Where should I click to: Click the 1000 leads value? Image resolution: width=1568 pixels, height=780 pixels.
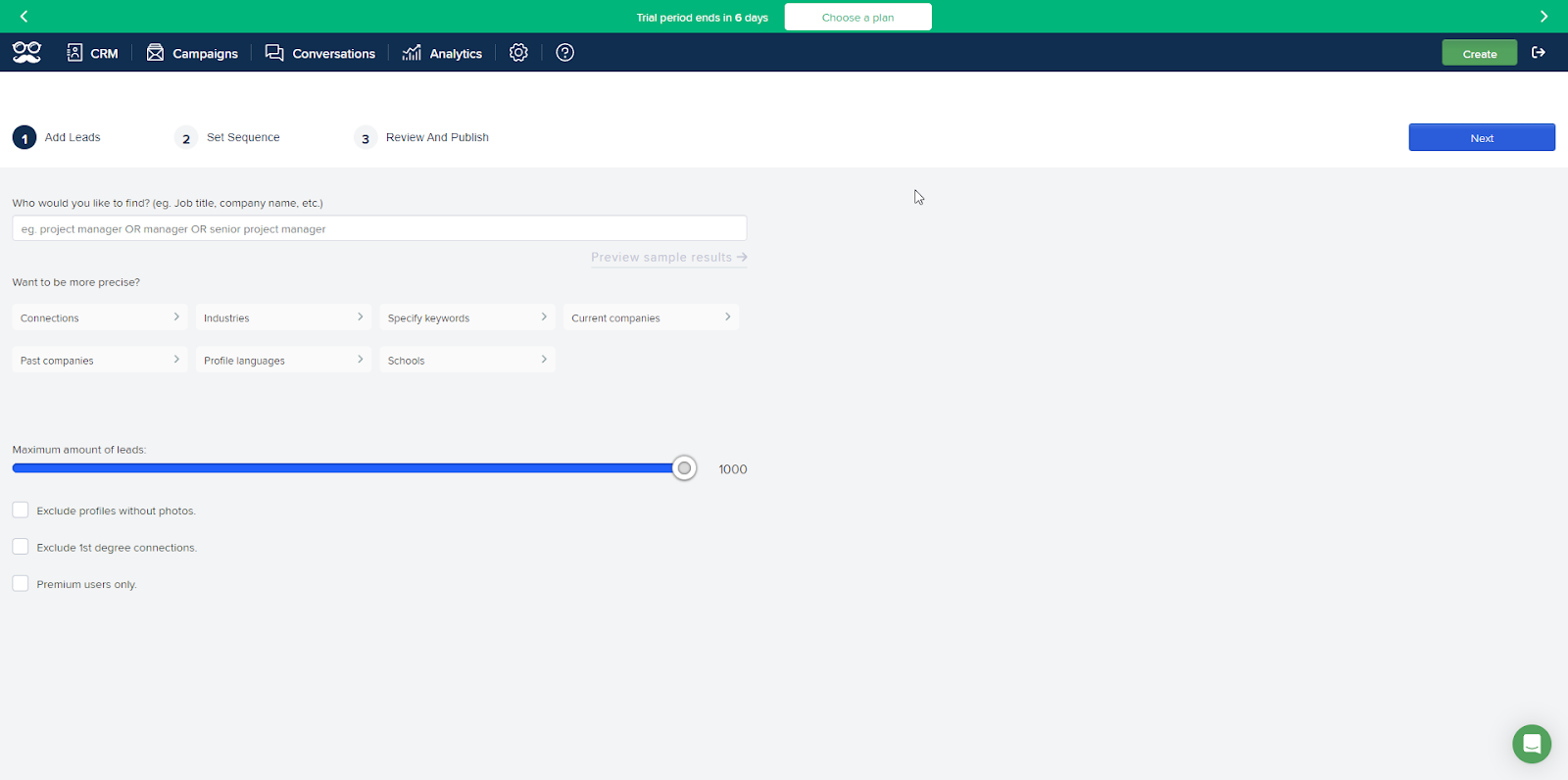point(733,469)
